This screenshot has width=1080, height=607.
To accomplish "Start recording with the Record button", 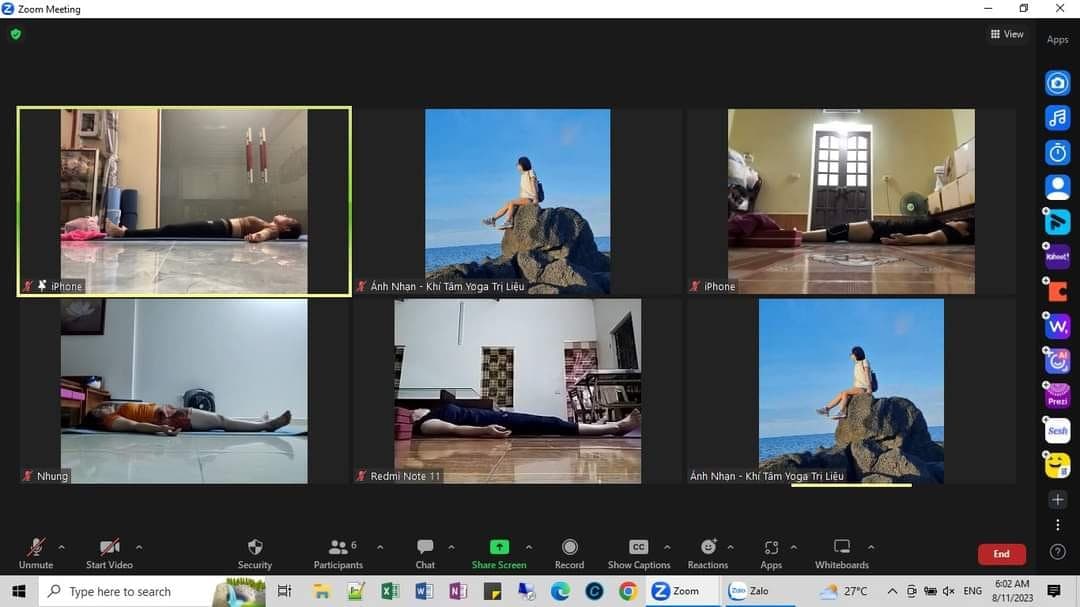I will 569,554.
